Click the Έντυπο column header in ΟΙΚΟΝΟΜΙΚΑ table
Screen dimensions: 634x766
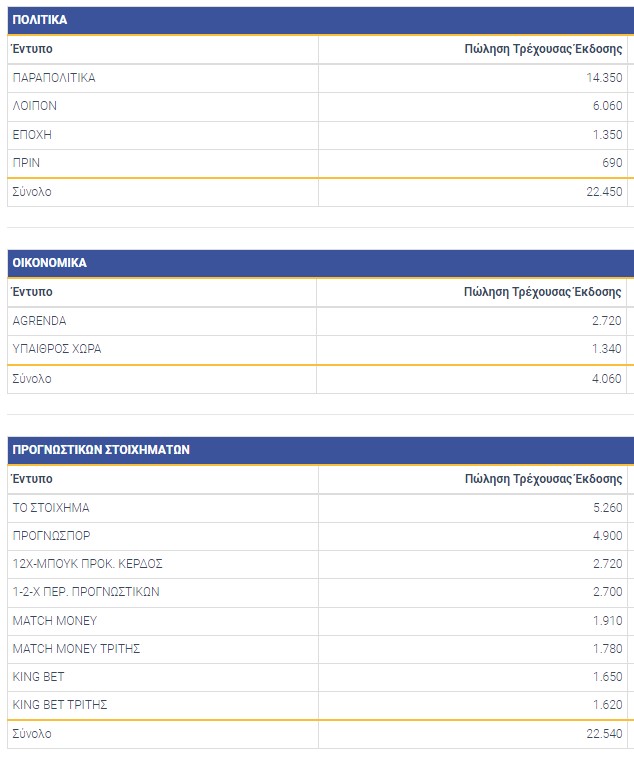32,292
